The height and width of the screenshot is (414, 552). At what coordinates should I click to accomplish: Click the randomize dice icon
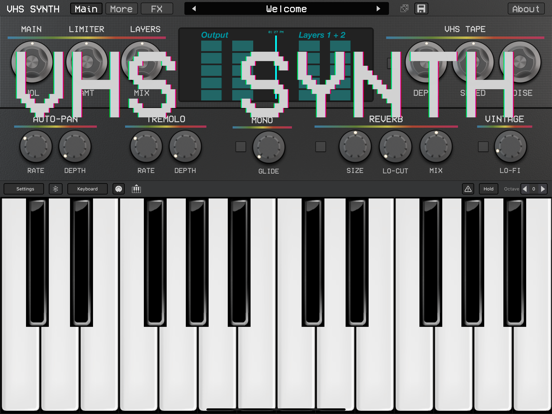point(404,8)
